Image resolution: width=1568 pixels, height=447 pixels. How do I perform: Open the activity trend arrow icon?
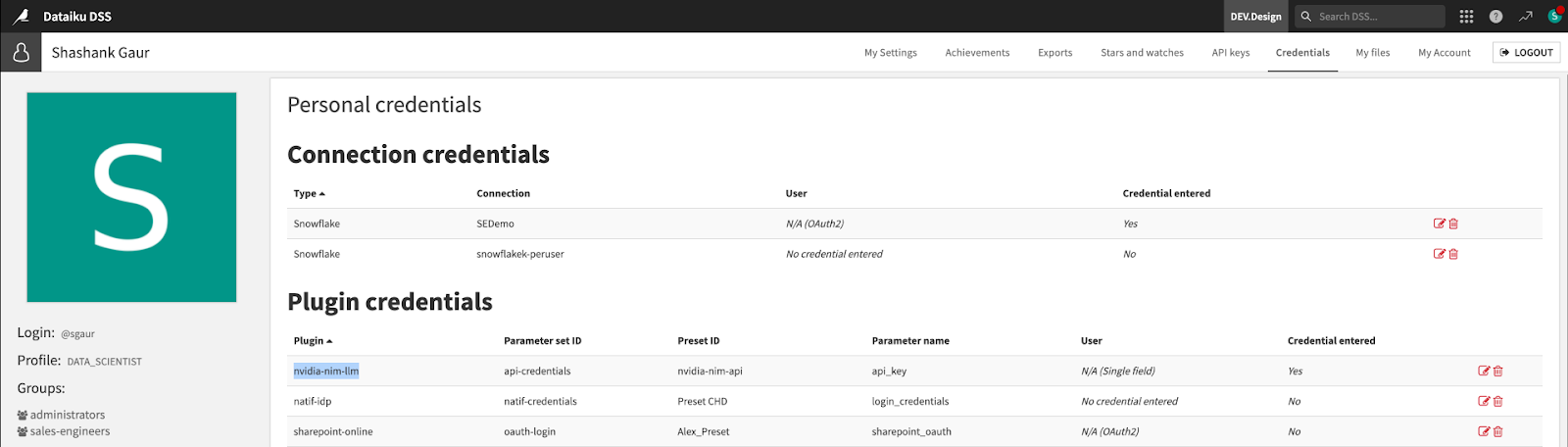pyautogui.click(x=1526, y=17)
